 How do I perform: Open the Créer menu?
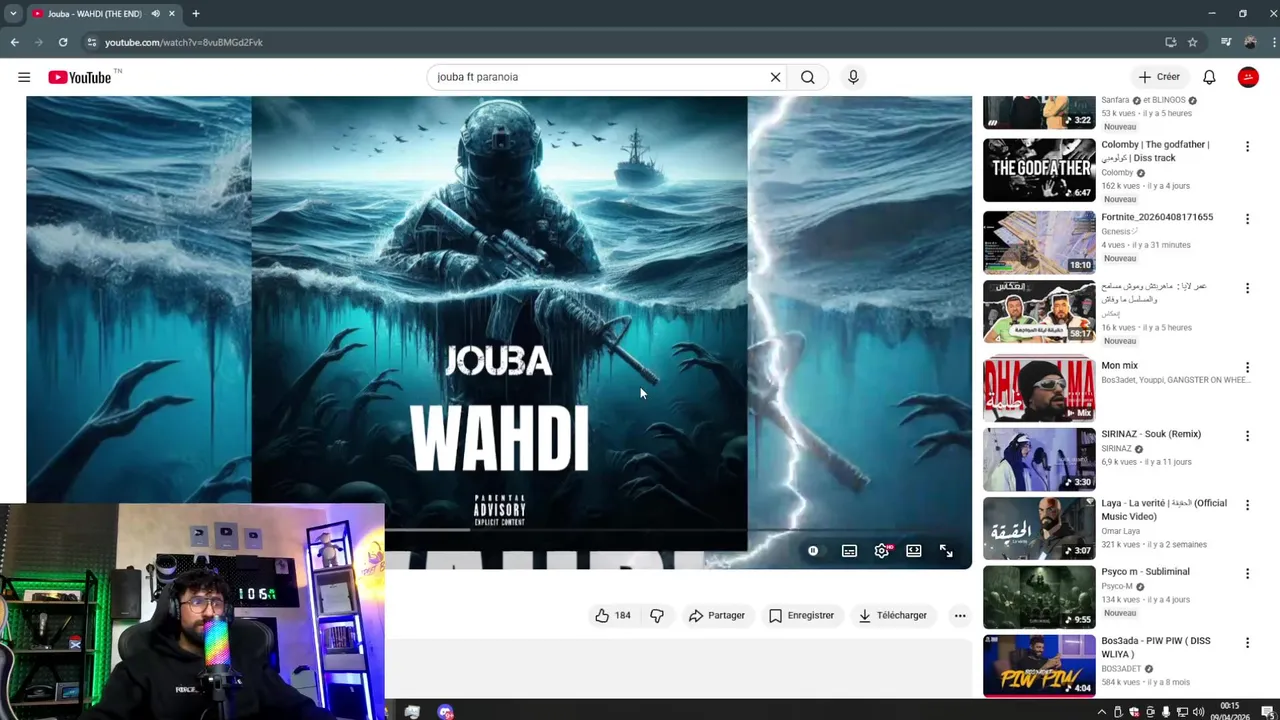click(x=1159, y=77)
